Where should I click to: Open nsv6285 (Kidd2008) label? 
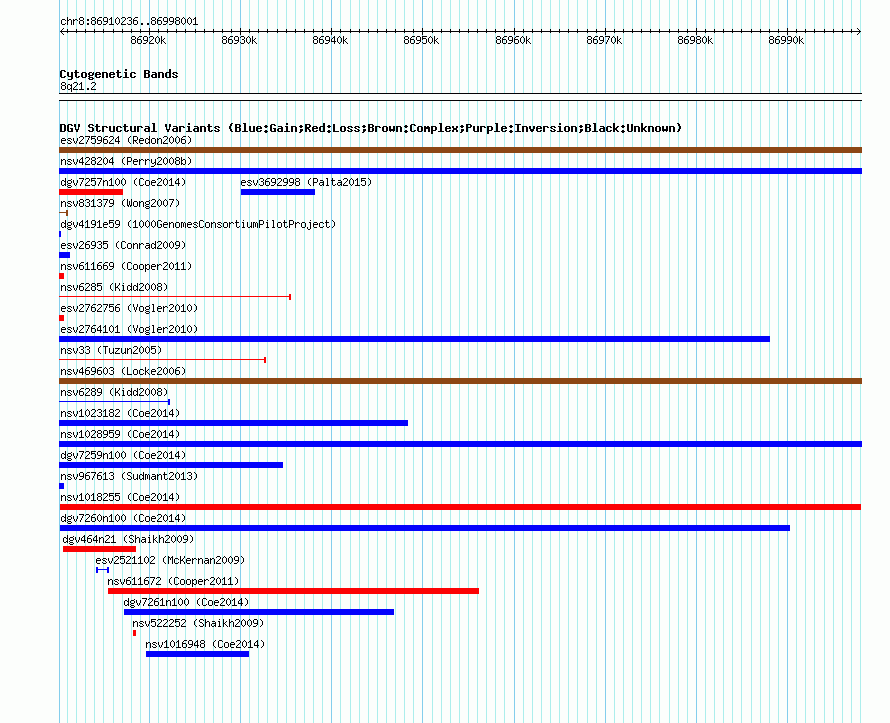pos(114,287)
